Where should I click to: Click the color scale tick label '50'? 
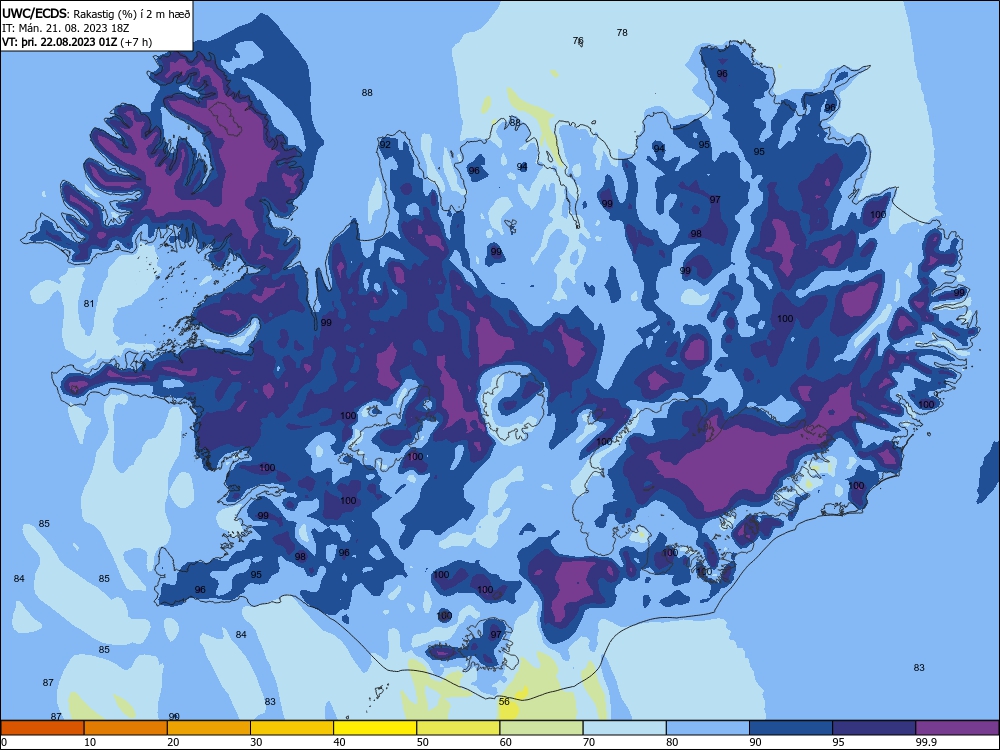pos(423,742)
